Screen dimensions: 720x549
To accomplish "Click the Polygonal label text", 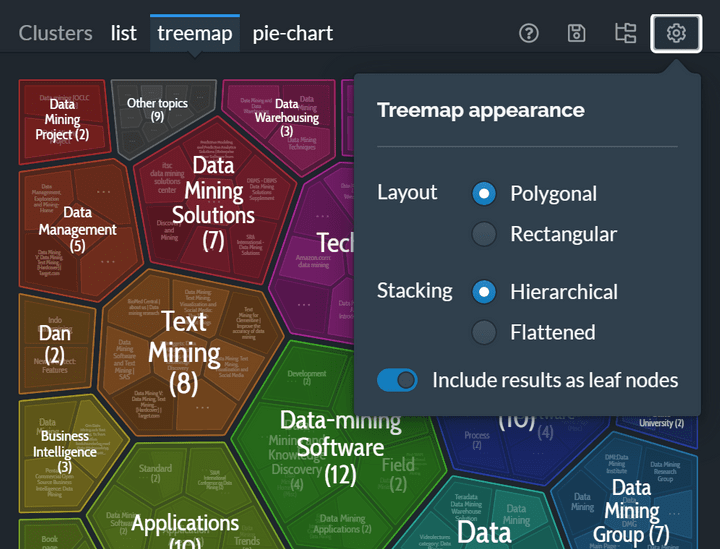I will (553, 194).
